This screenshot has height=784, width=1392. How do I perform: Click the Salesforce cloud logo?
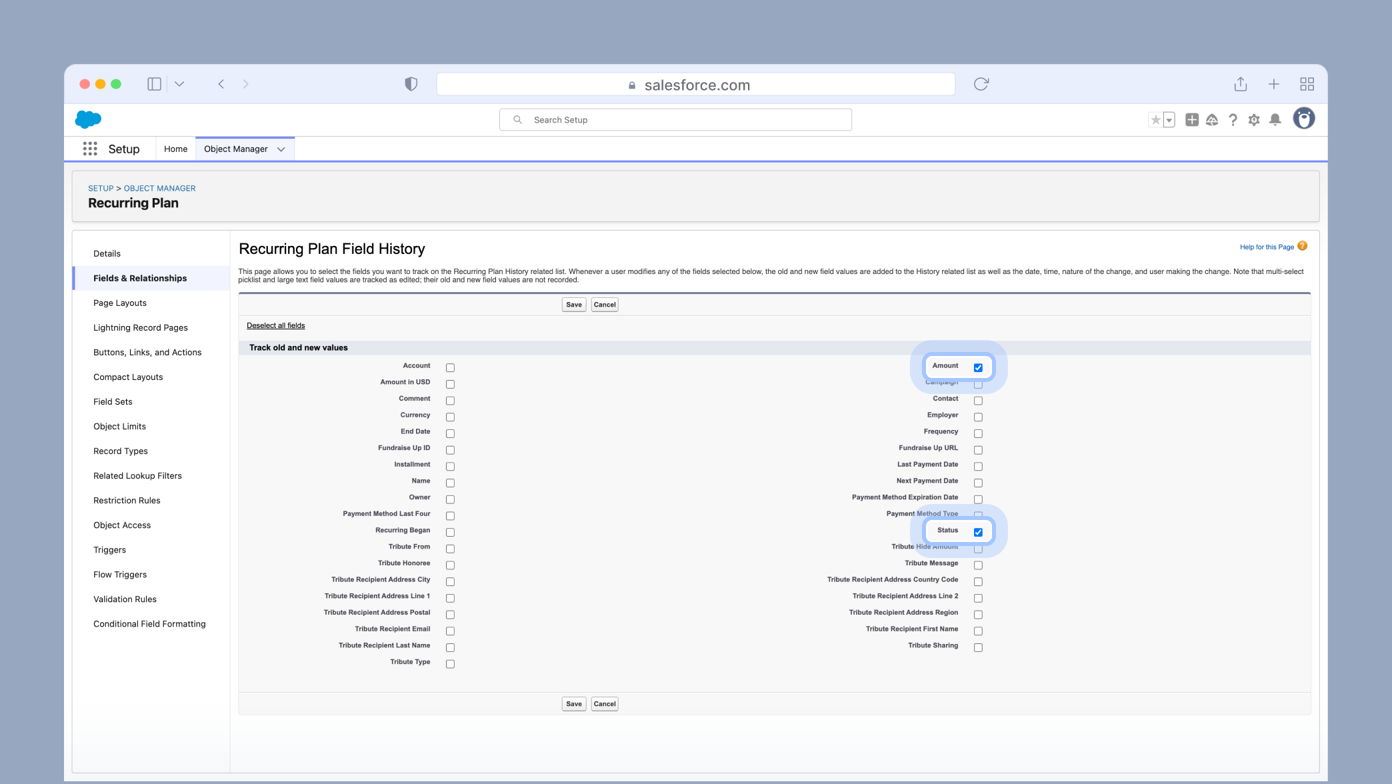[87, 119]
